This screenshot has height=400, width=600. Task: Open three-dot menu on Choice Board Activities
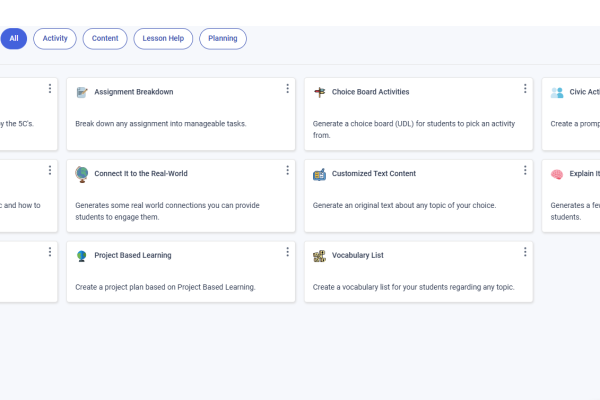point(525,89)
